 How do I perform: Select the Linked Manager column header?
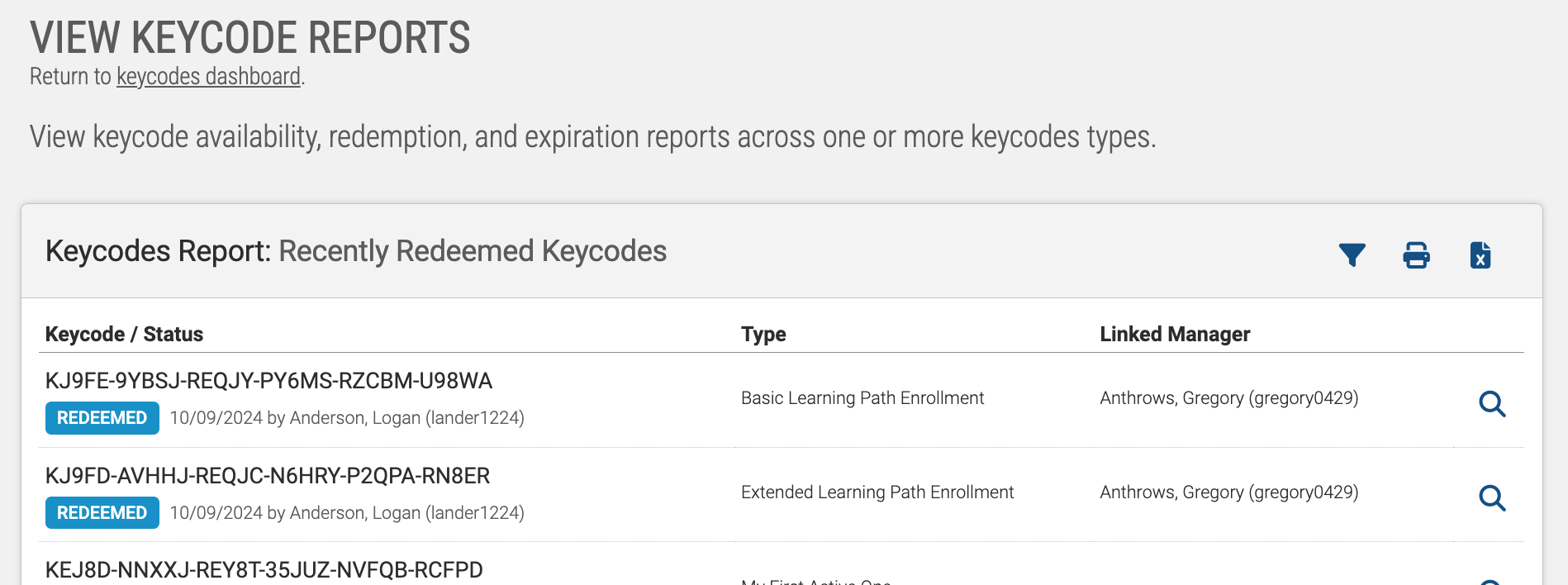tap(1175, 334)
